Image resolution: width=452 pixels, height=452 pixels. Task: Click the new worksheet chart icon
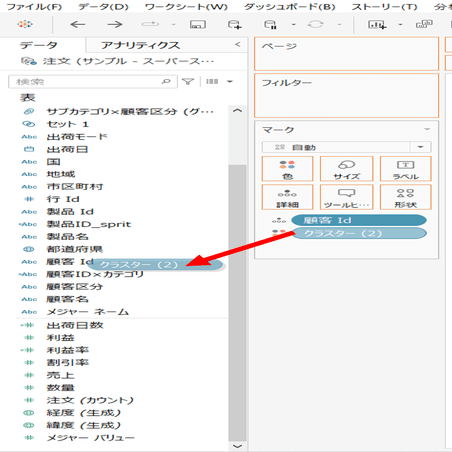click(x=377, y=24)
